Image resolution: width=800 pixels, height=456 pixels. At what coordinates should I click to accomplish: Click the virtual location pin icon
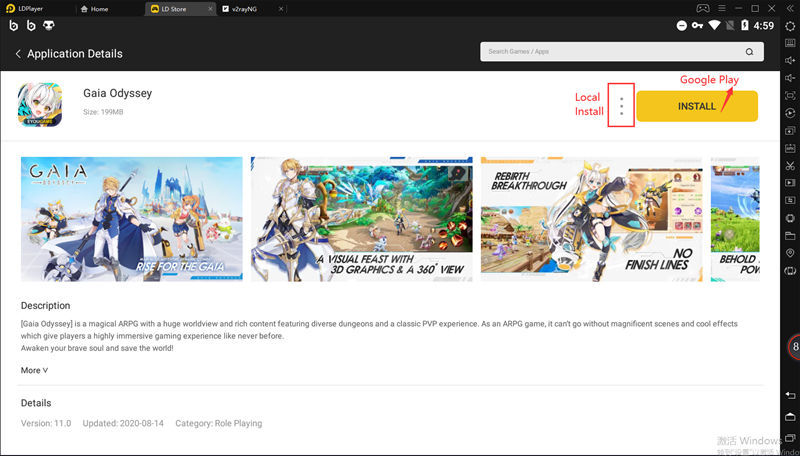click(x=790, y=254)
